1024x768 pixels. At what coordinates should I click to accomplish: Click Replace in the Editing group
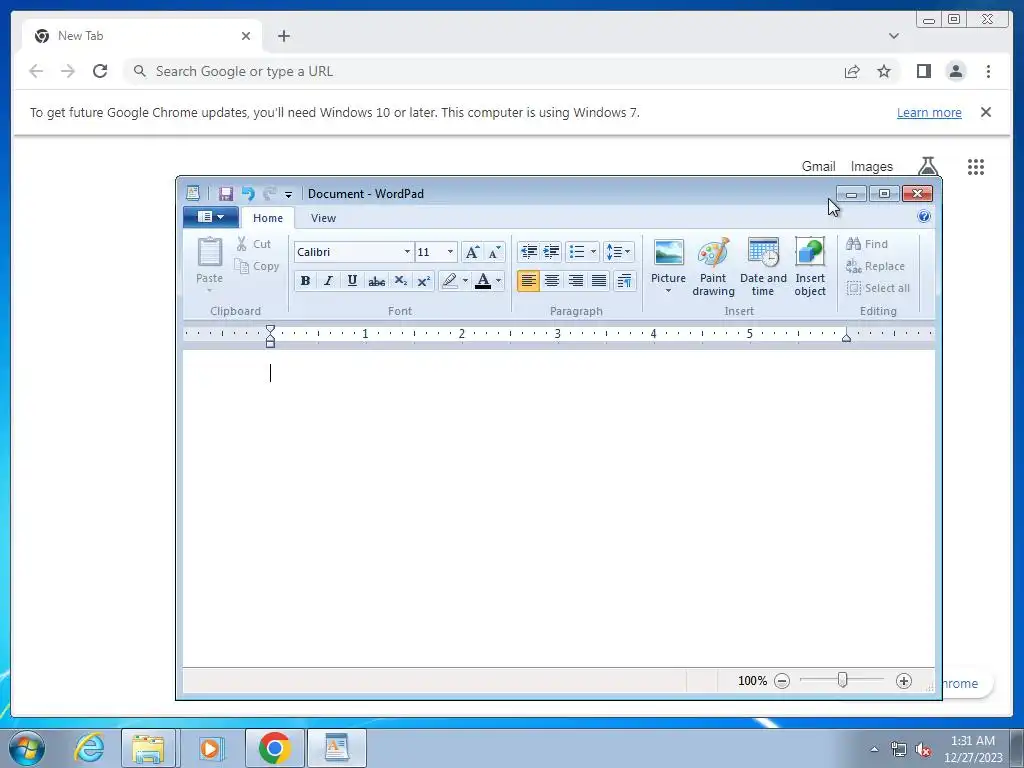875,266
